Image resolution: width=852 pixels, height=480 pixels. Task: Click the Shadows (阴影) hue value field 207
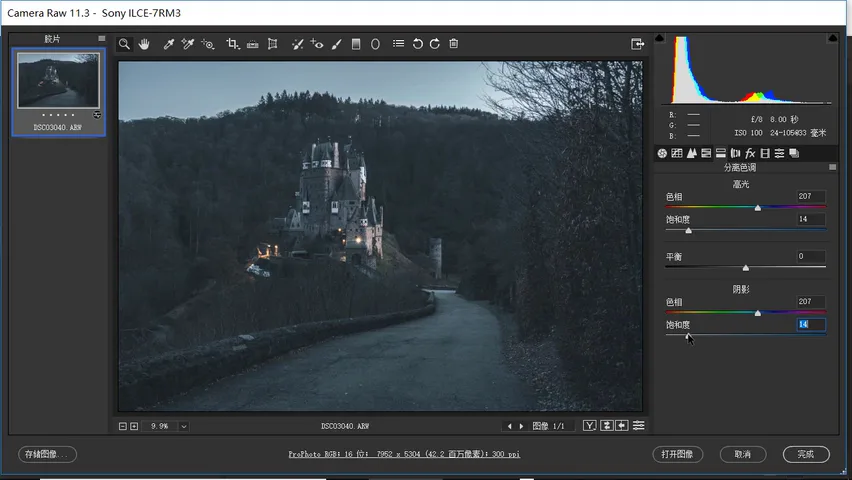click(811, 302)
